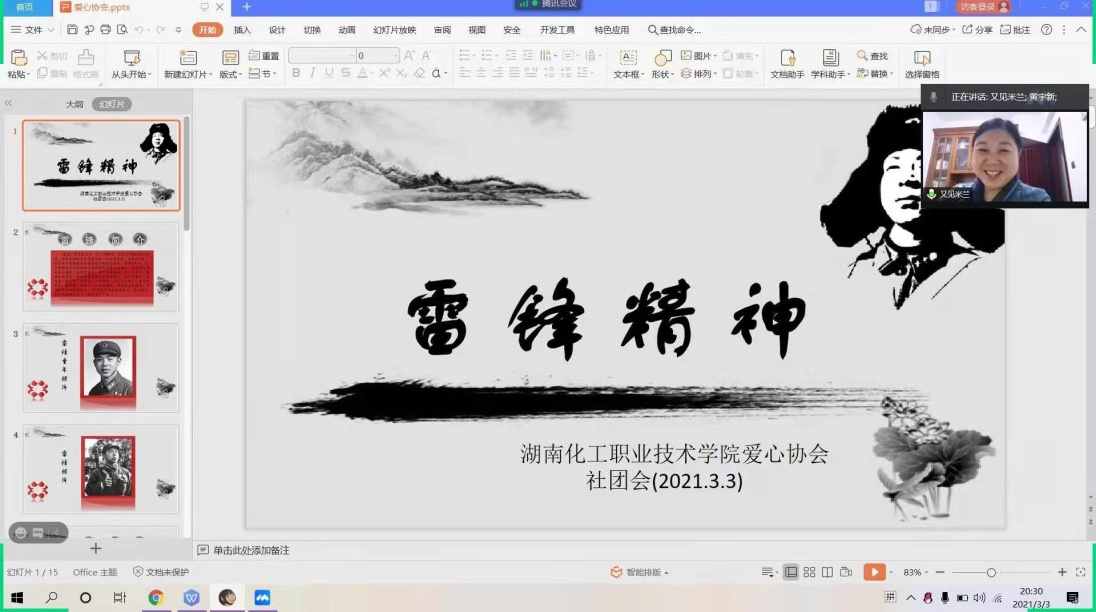The image size is (1096, 612).
Task: Open the selection pane (选择窗格)
Action: click(x=921, y=65)
